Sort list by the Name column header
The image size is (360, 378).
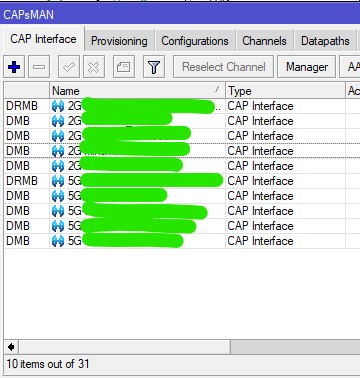[137, 91]
